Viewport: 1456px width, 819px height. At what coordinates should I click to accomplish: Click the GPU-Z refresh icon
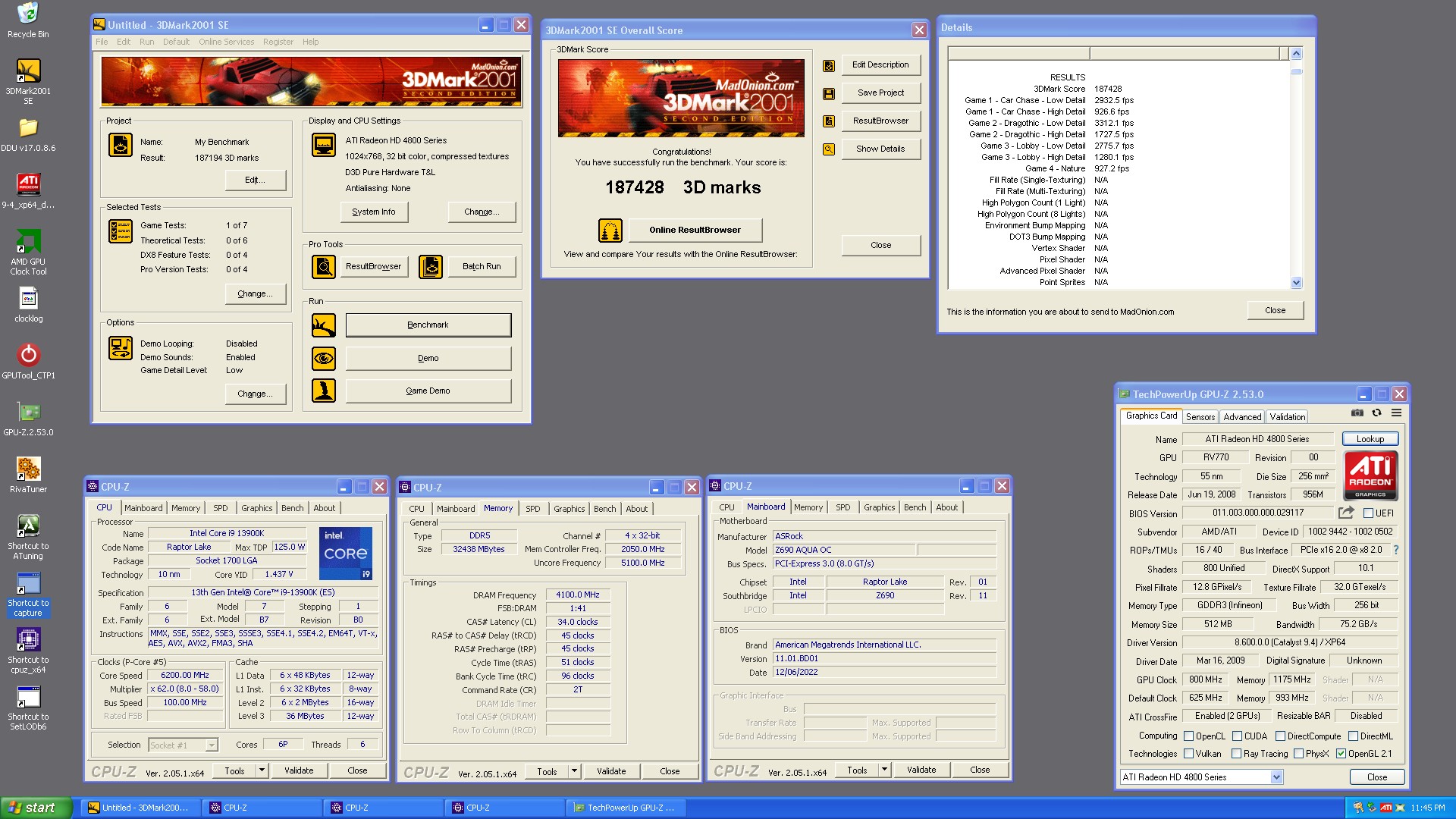pos(1376,413)
